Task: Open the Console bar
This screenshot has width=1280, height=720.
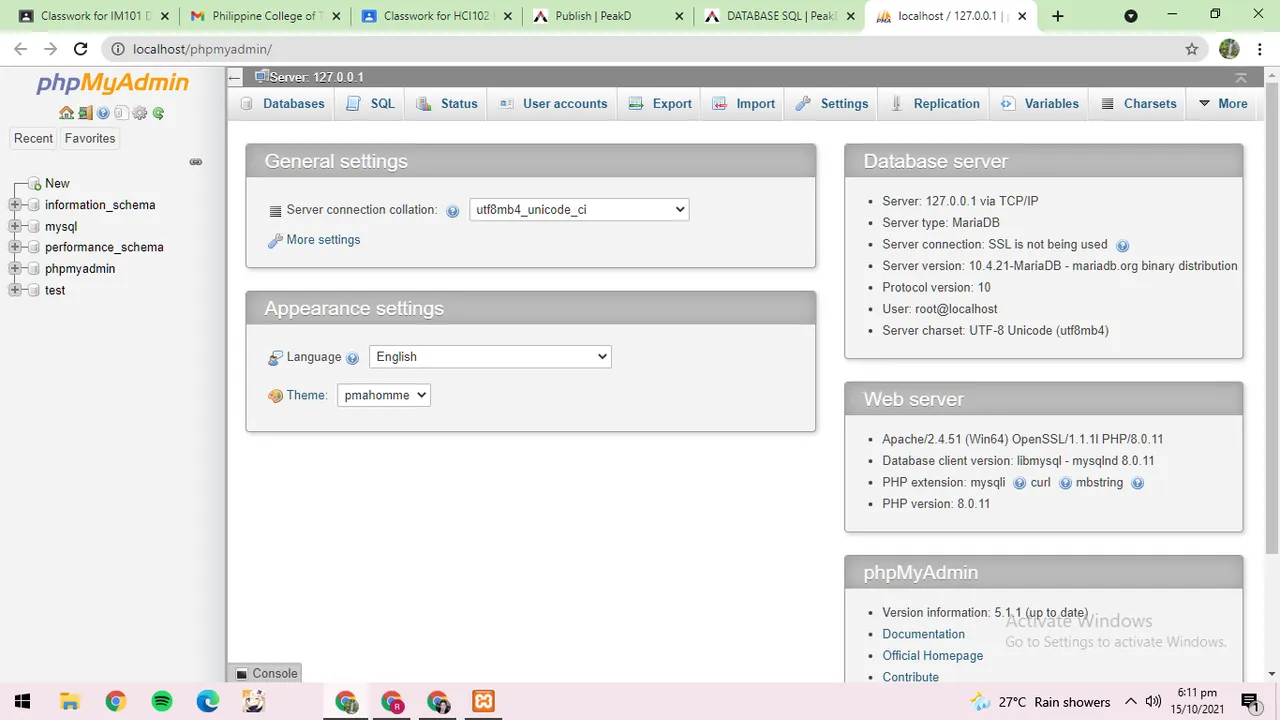Action: click(x=266, y=674)
